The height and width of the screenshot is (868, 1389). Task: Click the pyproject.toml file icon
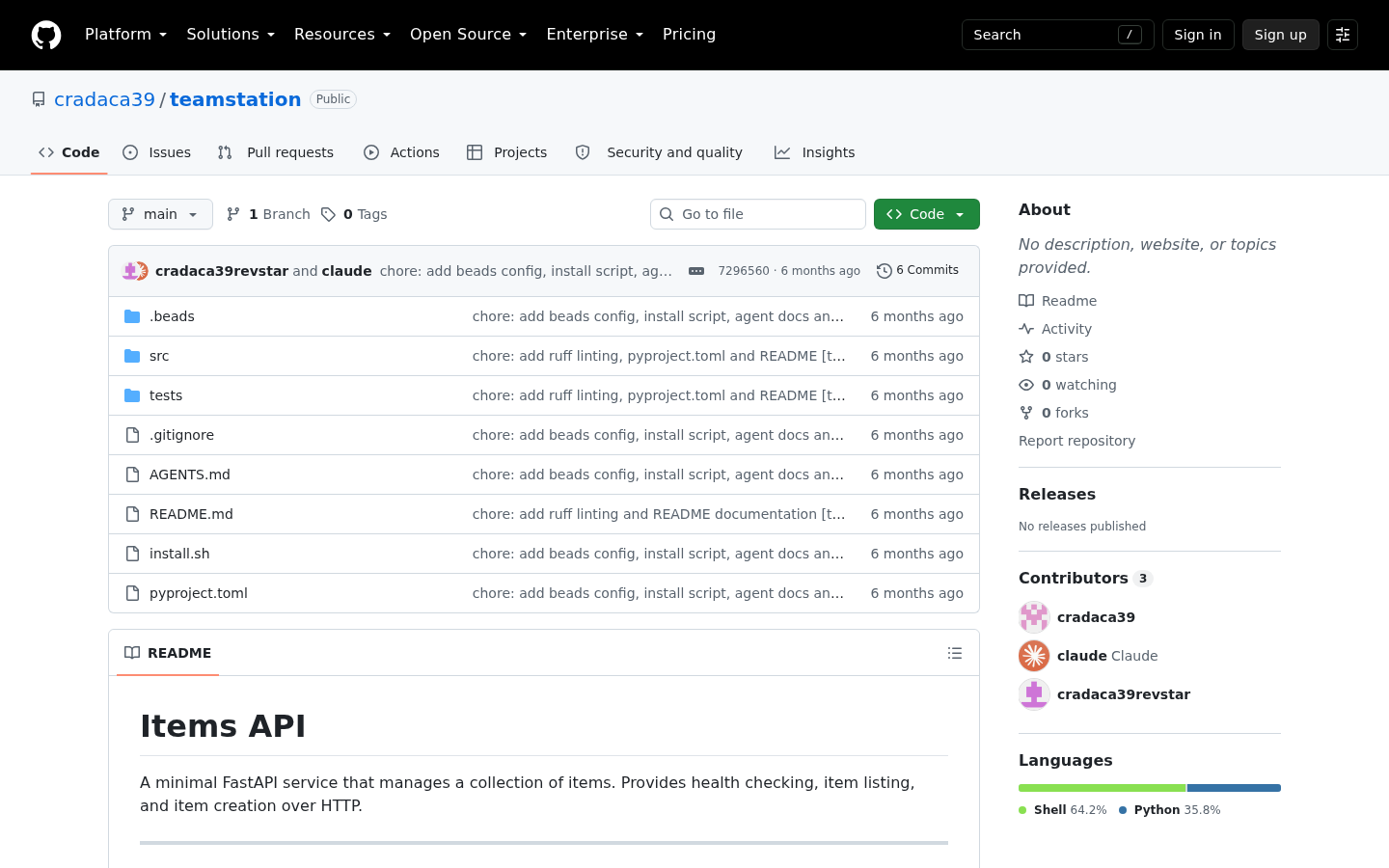point(132,593)
